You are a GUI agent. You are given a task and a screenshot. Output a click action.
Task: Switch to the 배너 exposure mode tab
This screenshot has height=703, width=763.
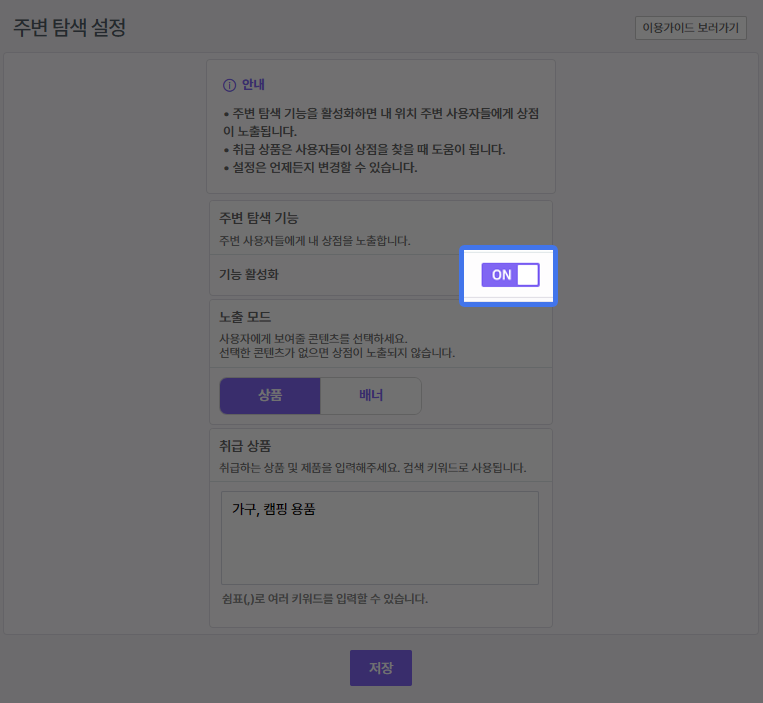click(x=371, y=395)
